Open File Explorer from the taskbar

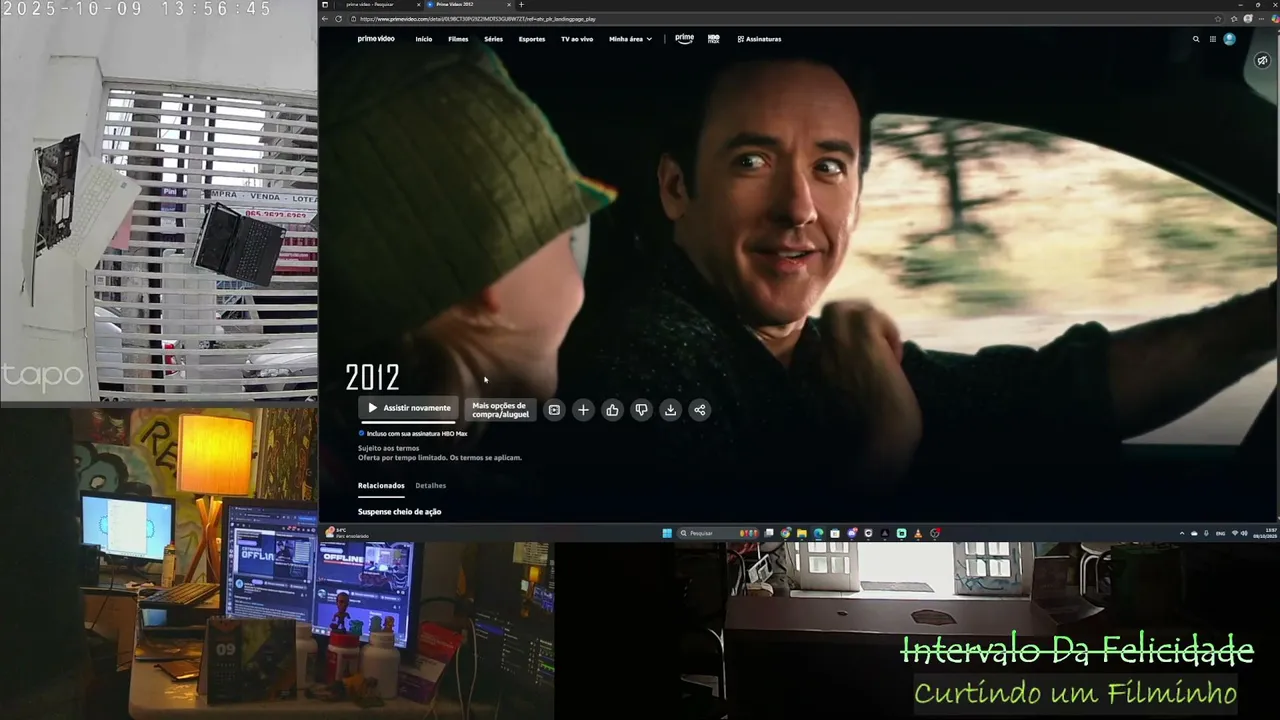(801, 533)
